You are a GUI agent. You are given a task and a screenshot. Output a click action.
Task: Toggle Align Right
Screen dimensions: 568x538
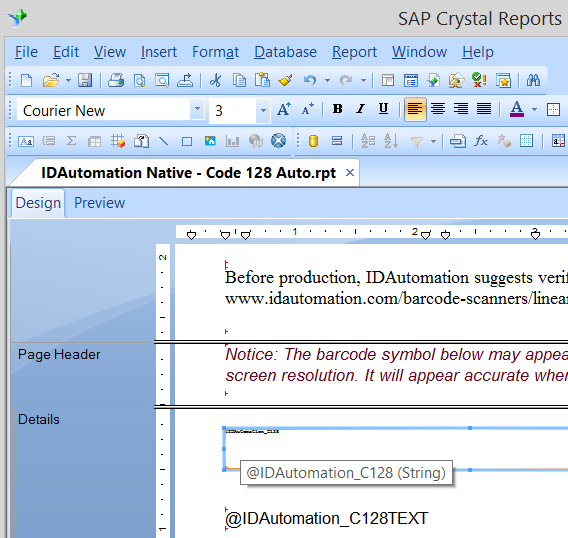(461, 109)
